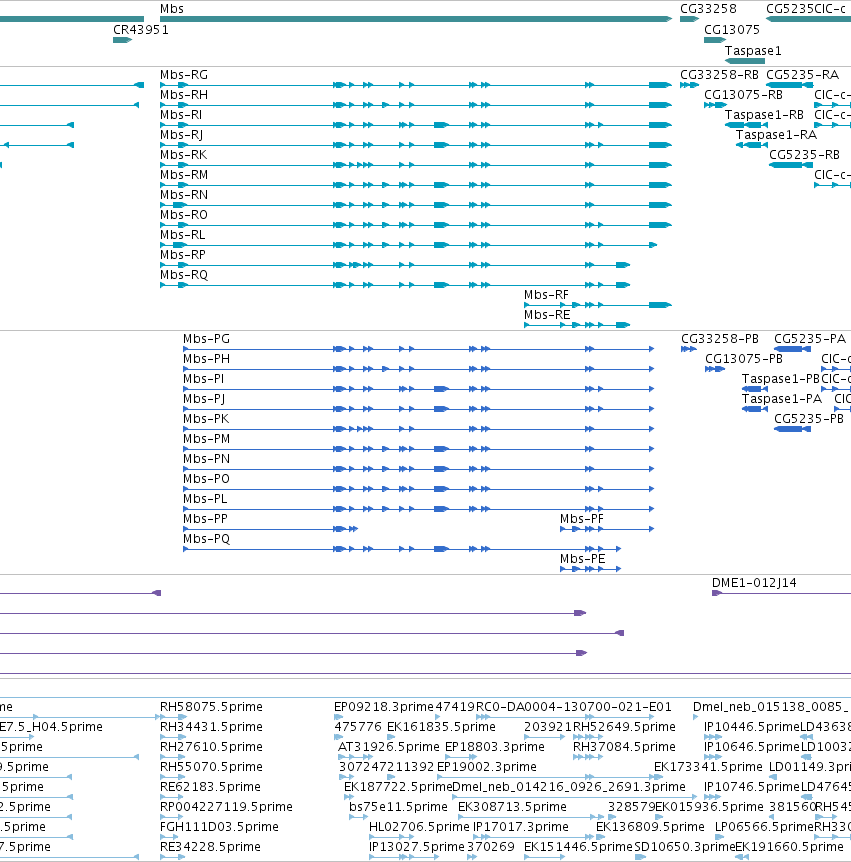Select transcript Mbs-RF label
851x862 pixels.
tap(546, 295)
